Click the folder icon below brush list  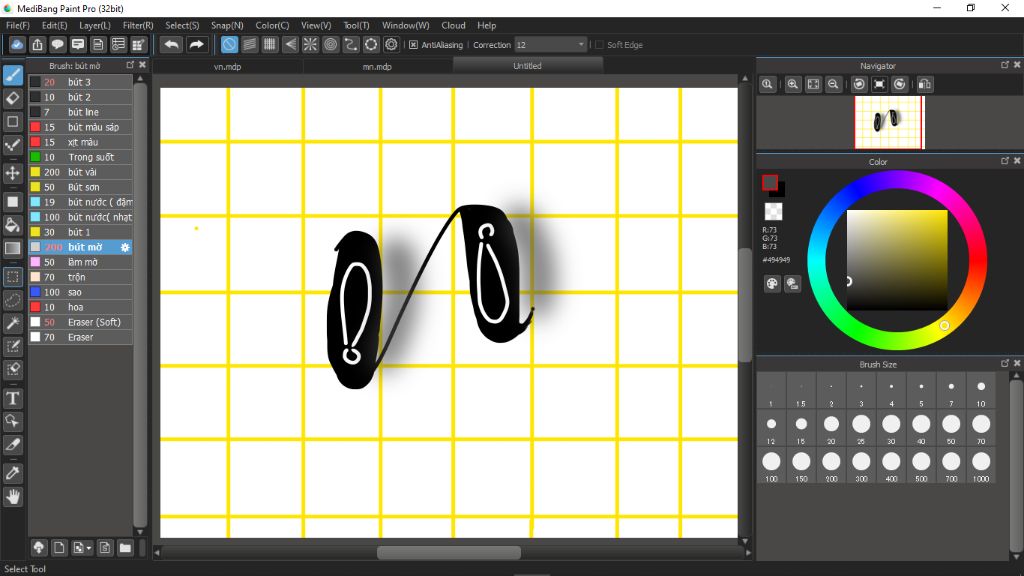pyautogui.click(x=125, y=547)
